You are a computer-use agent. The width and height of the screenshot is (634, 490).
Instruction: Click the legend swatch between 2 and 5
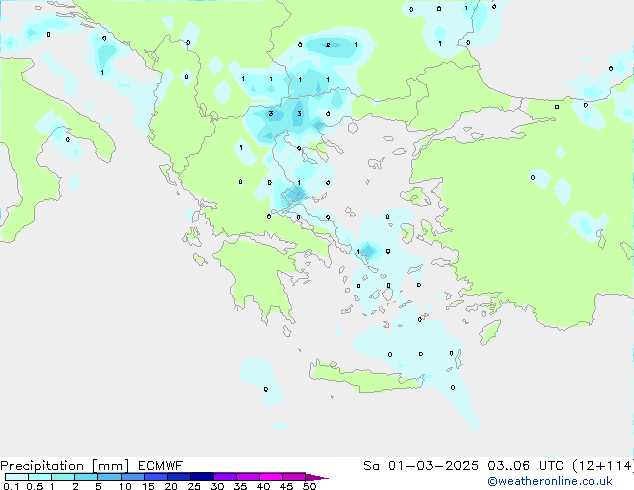86,477
